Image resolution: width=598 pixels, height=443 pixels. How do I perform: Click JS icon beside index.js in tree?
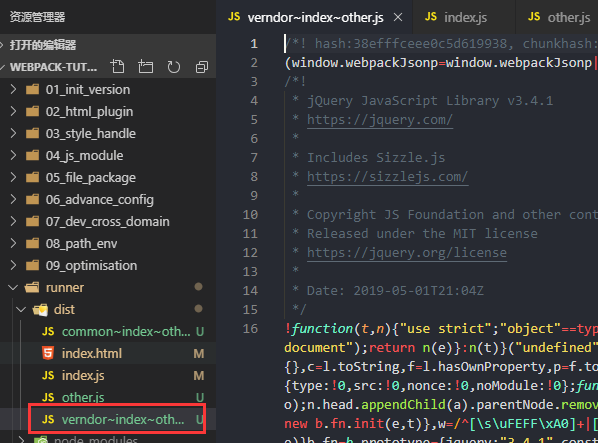pyautogui.click(x=48, y=376)
